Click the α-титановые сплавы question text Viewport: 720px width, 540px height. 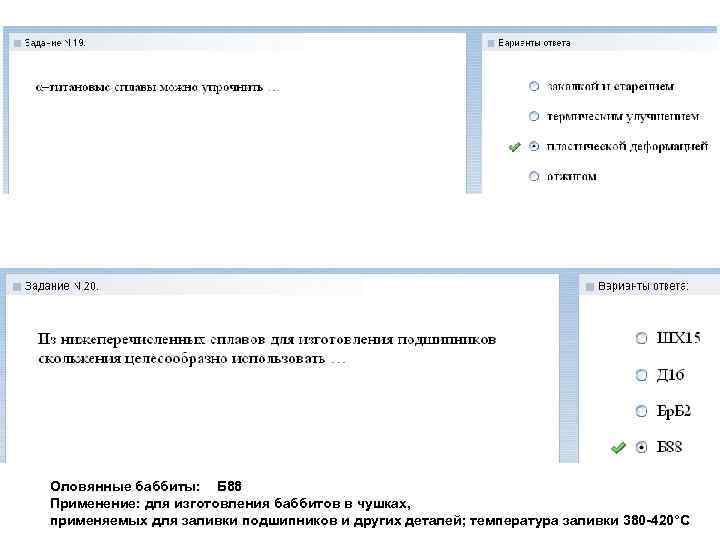click(x=157, y=87)
